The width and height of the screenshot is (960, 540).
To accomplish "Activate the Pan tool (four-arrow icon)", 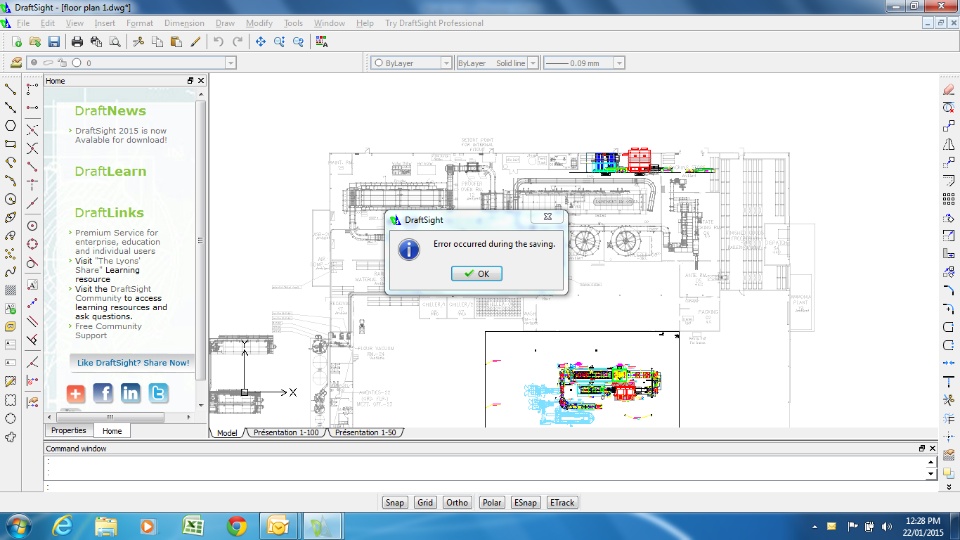I will 261,42.
